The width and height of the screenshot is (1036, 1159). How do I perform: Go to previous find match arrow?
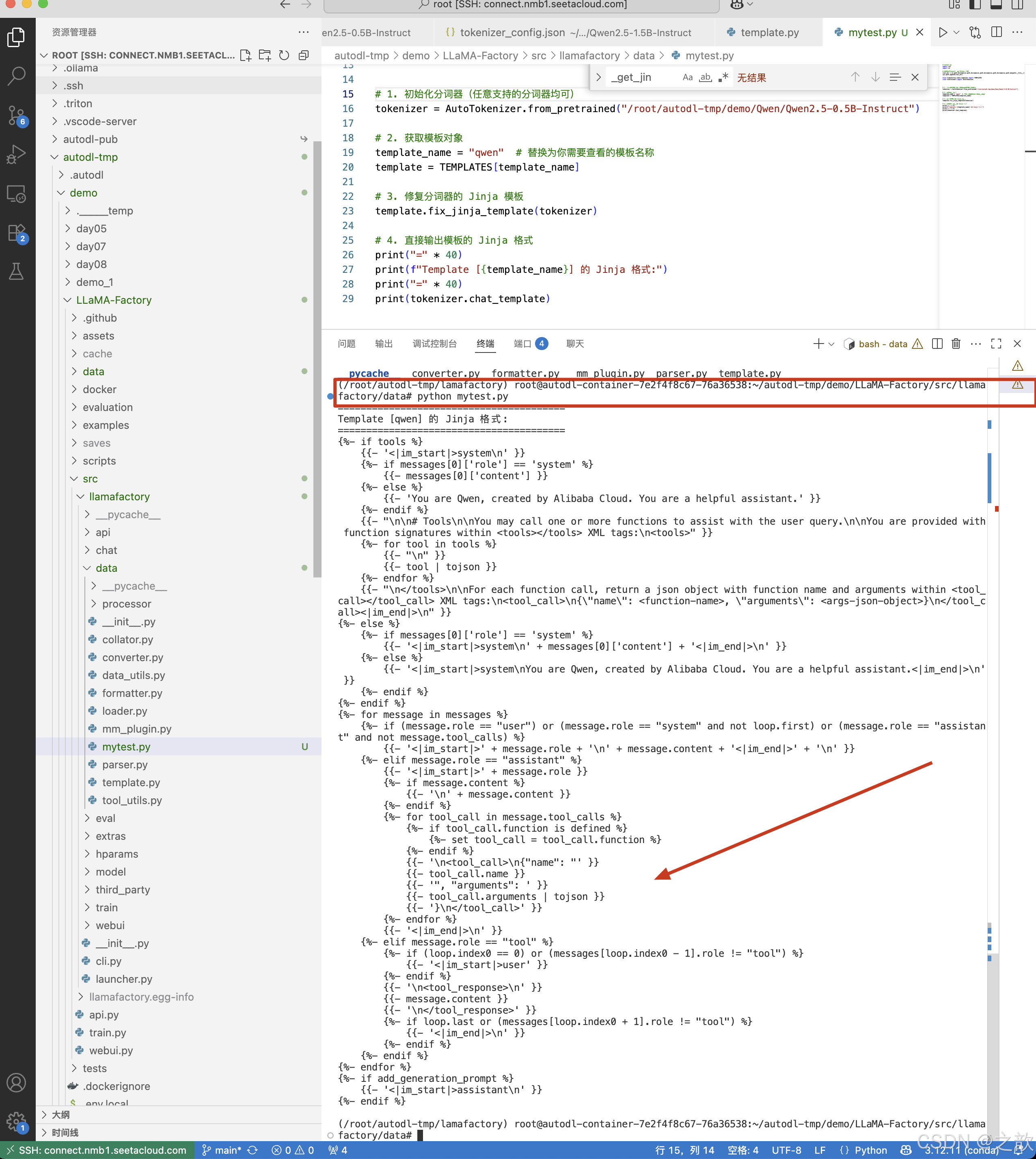pyautogui.click(x=855, y=77)
